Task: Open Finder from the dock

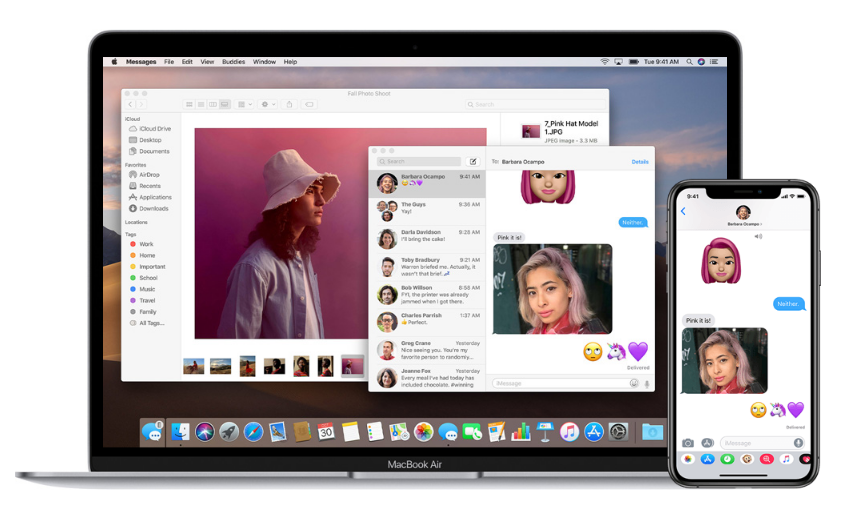Action: [180, 432]
